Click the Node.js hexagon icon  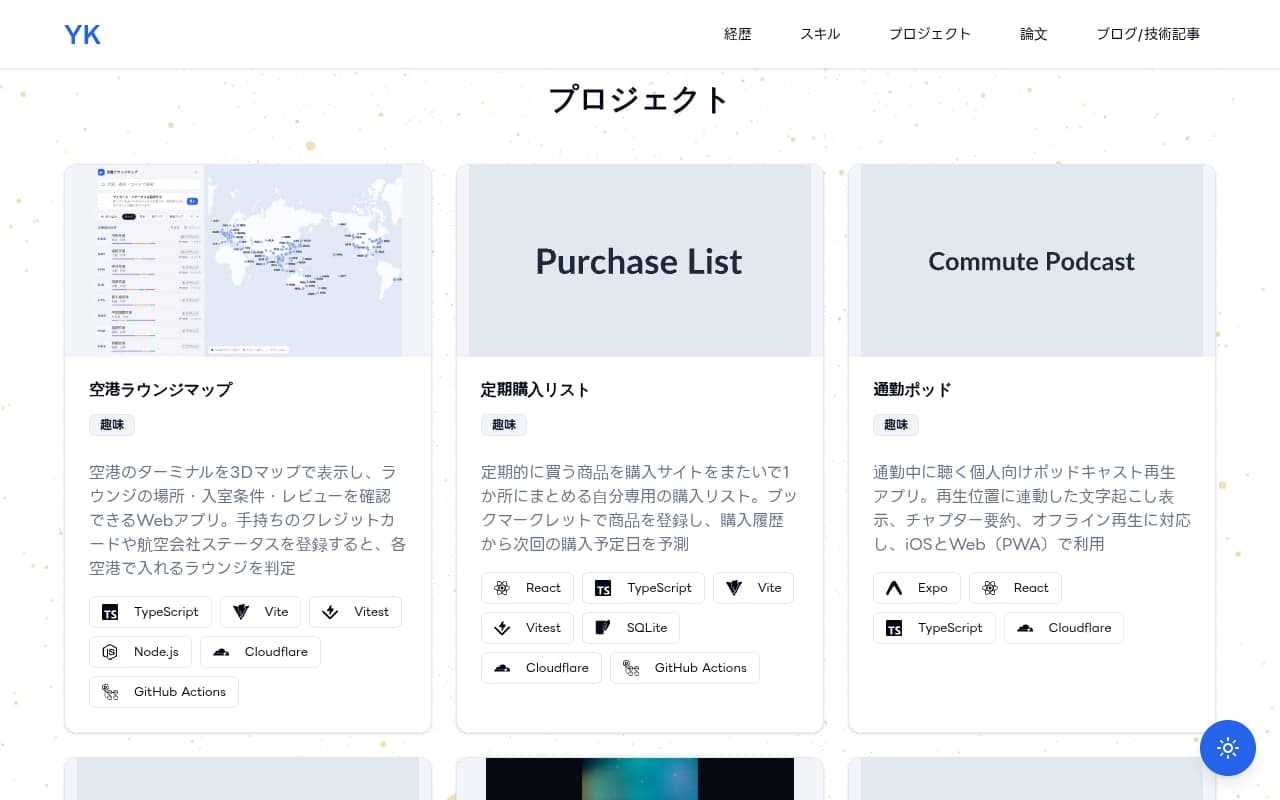tap(110, 652)
